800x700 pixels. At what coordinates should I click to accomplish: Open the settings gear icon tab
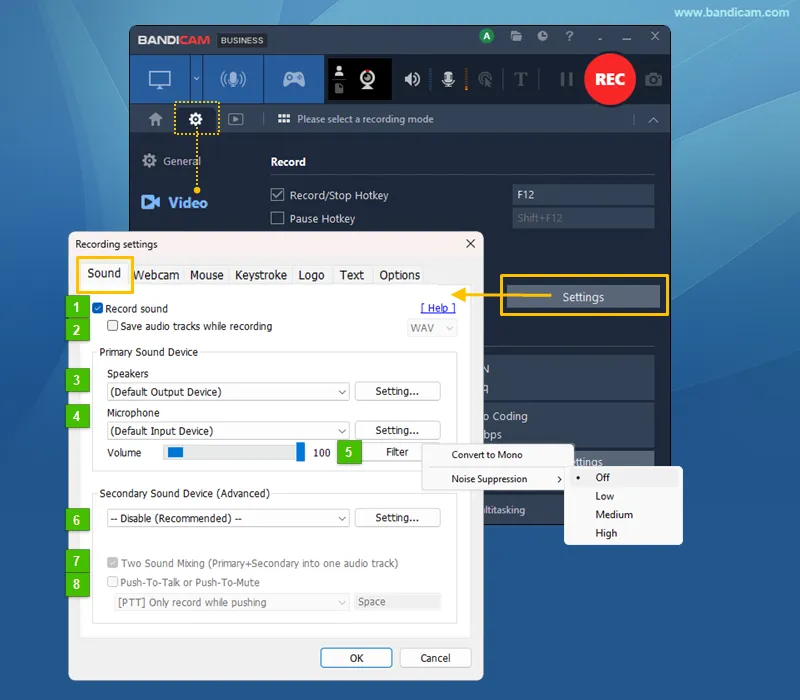pyautogui.click(x=196, y=119)
